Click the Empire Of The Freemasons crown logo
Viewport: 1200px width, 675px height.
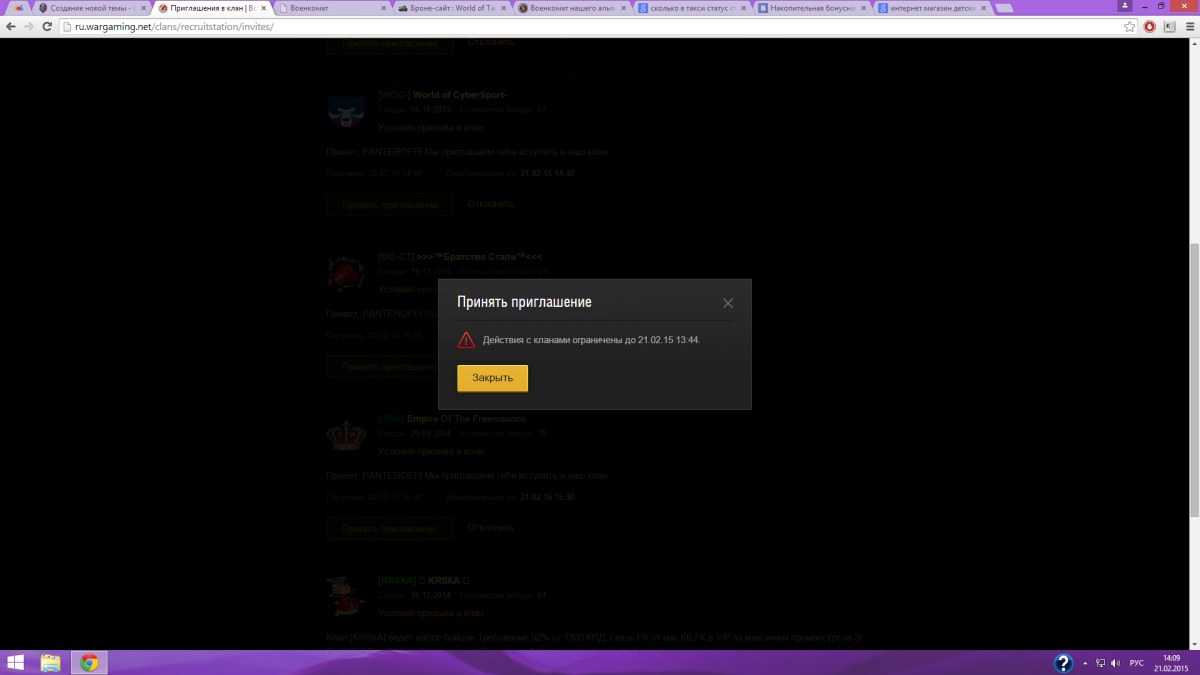(x=346, y=435)
